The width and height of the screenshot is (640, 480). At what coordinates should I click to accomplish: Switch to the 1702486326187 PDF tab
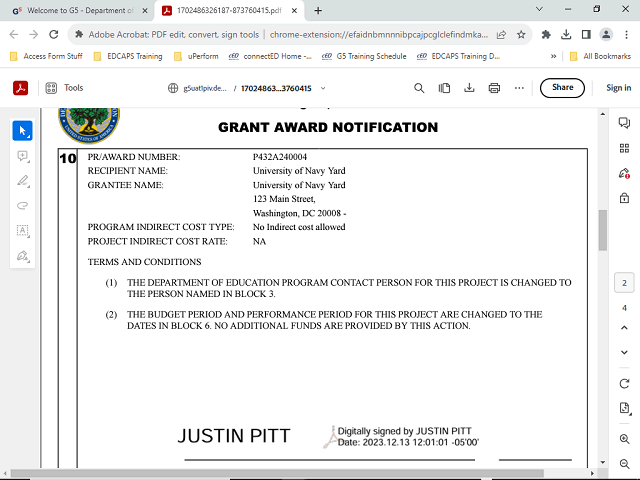tap(229, 11)
